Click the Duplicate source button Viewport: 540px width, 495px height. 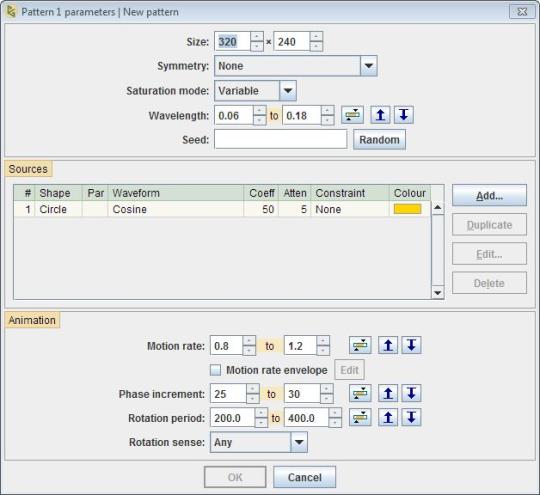(x=489, y=225)
